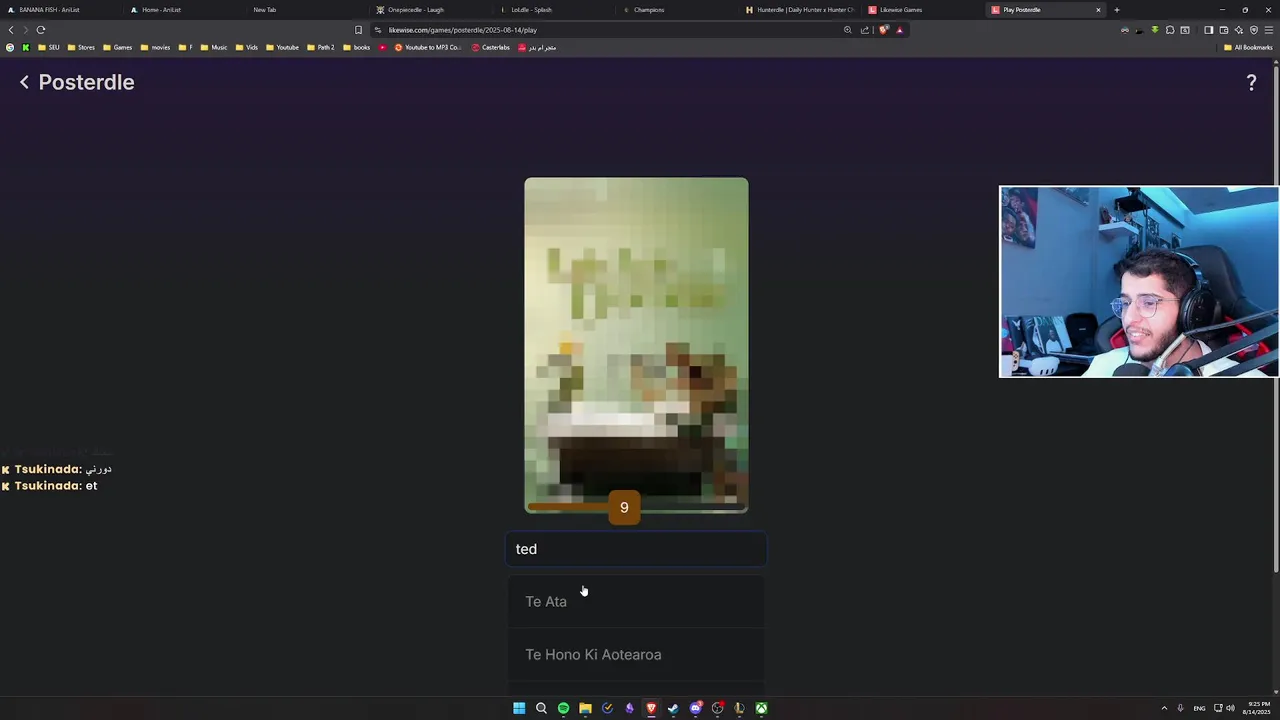Open the All Bookmarks folder
This screenshot has width=1280, height=720.
point(1248,47)
